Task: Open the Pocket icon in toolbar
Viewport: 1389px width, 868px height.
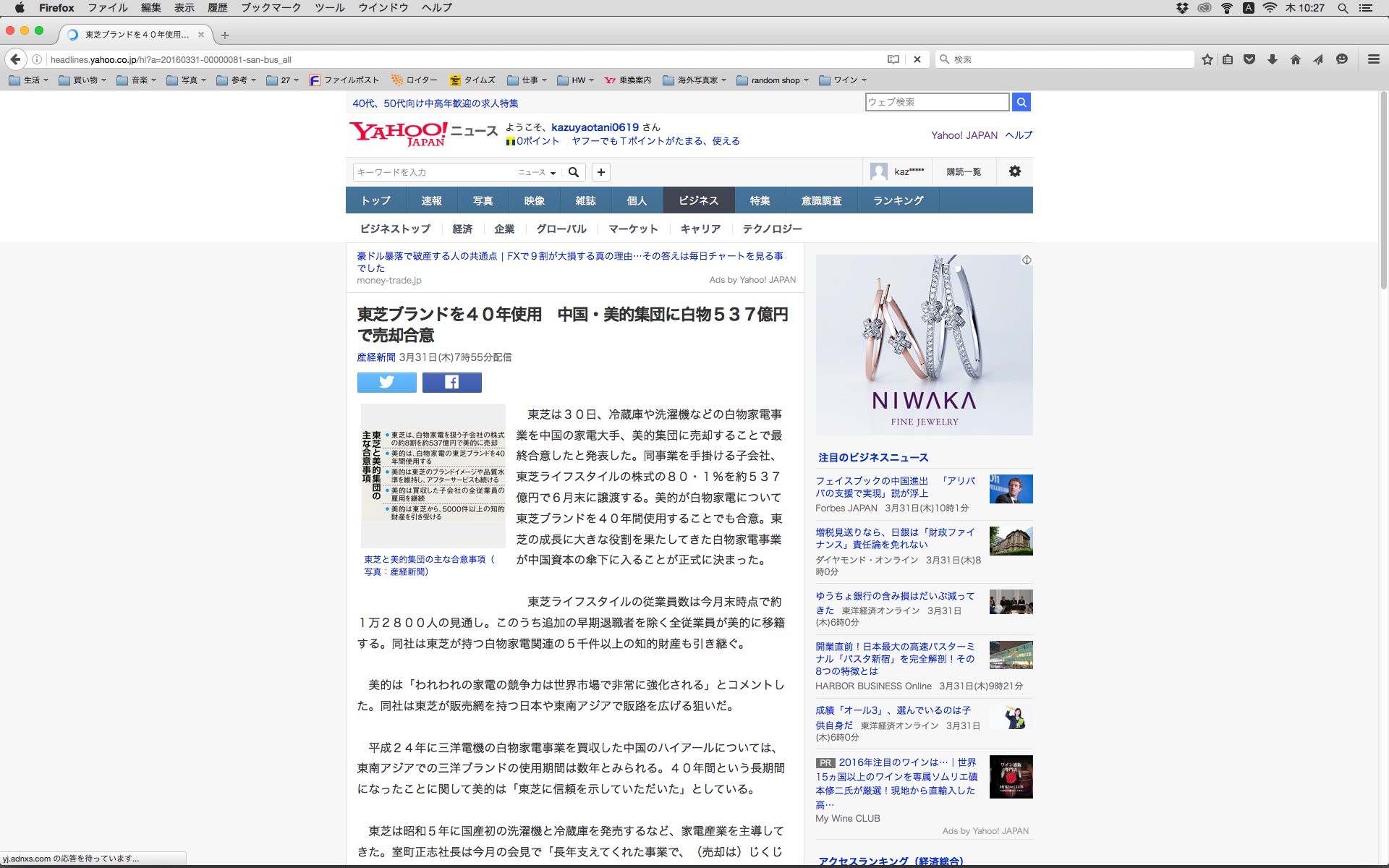Action: pos(1249,59)
